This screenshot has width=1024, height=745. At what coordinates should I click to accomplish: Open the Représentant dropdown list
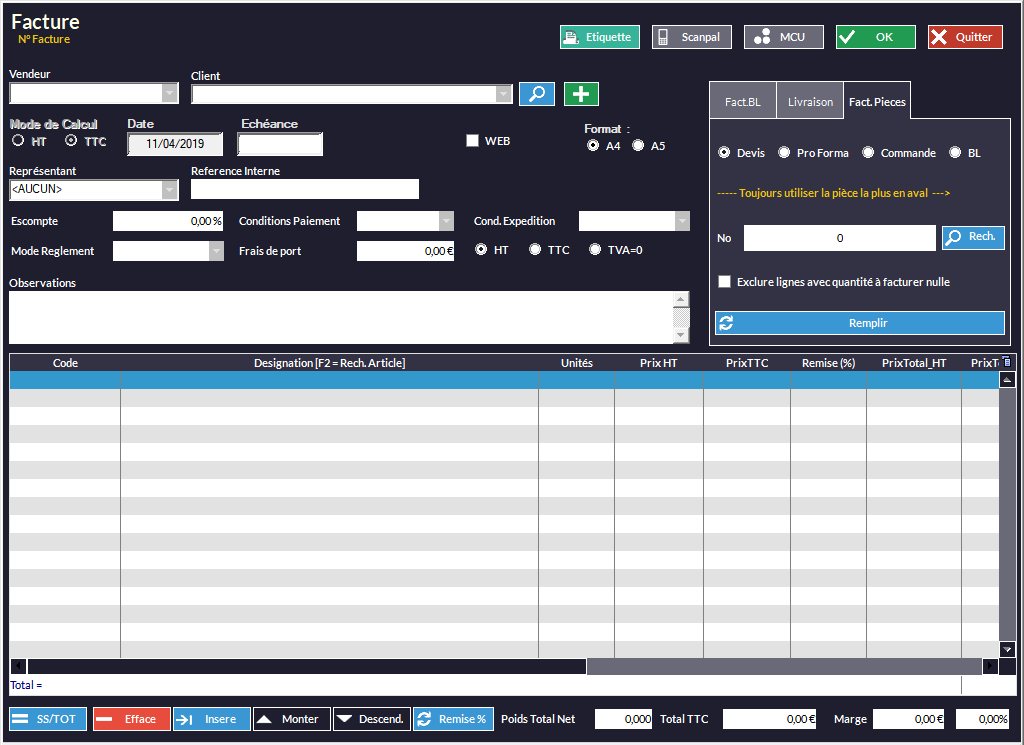(170, 190)
